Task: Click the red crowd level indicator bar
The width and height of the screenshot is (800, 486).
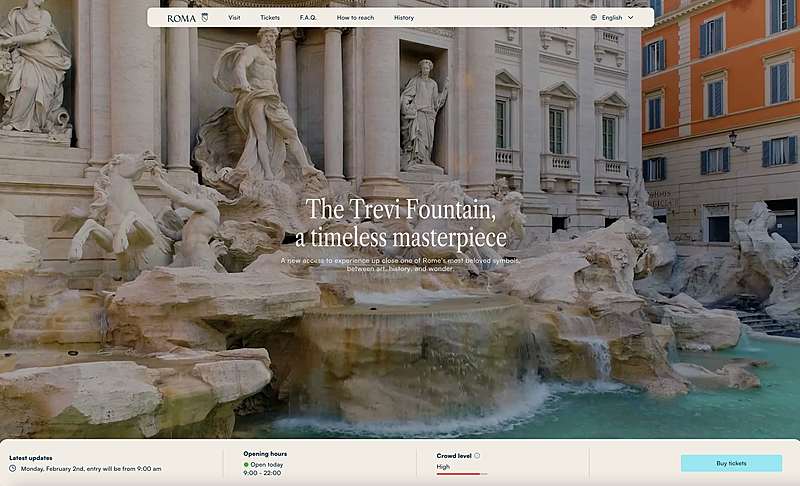Action: click(x=461, y=474)
